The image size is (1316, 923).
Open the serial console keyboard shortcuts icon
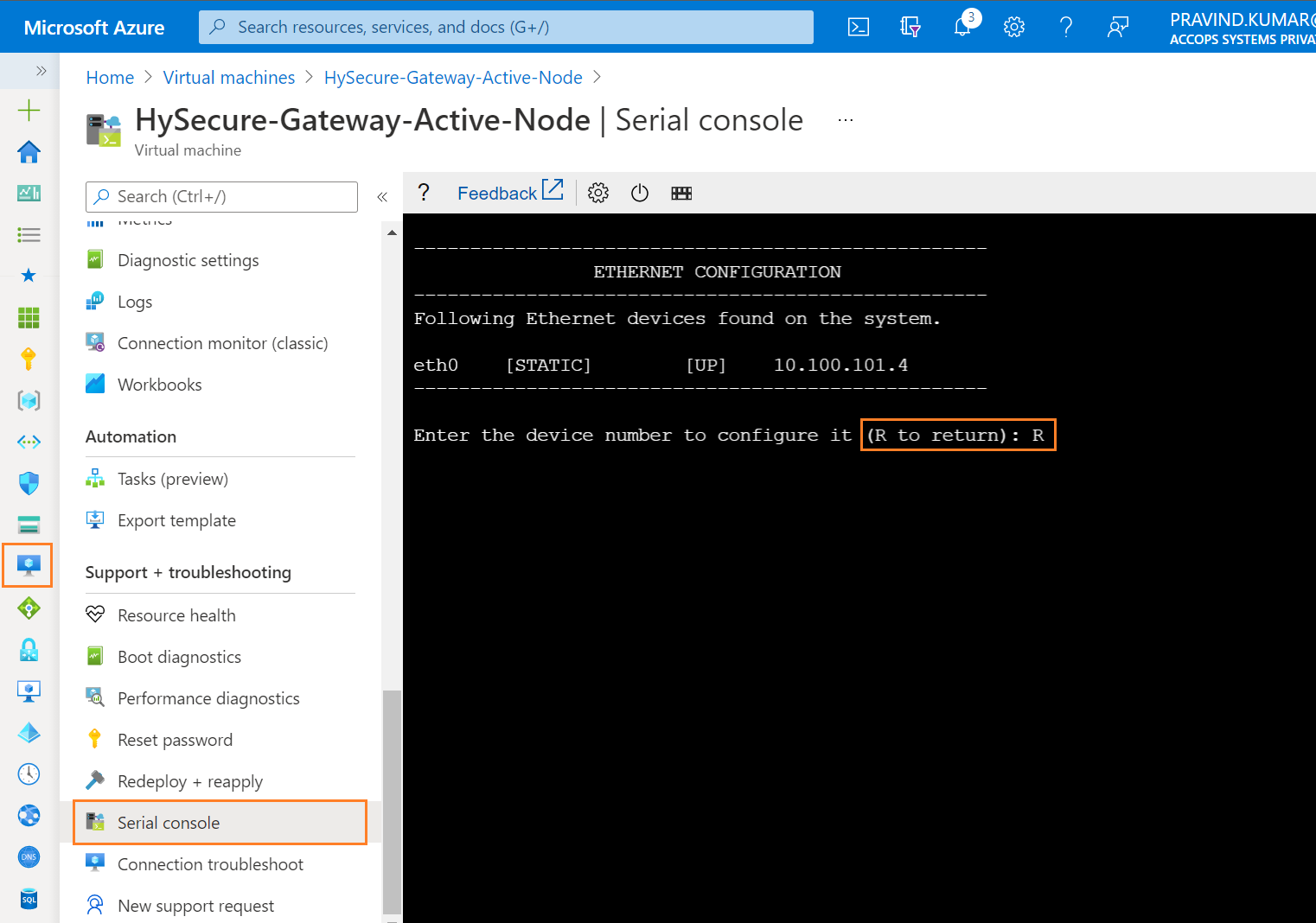click(681, 193)
